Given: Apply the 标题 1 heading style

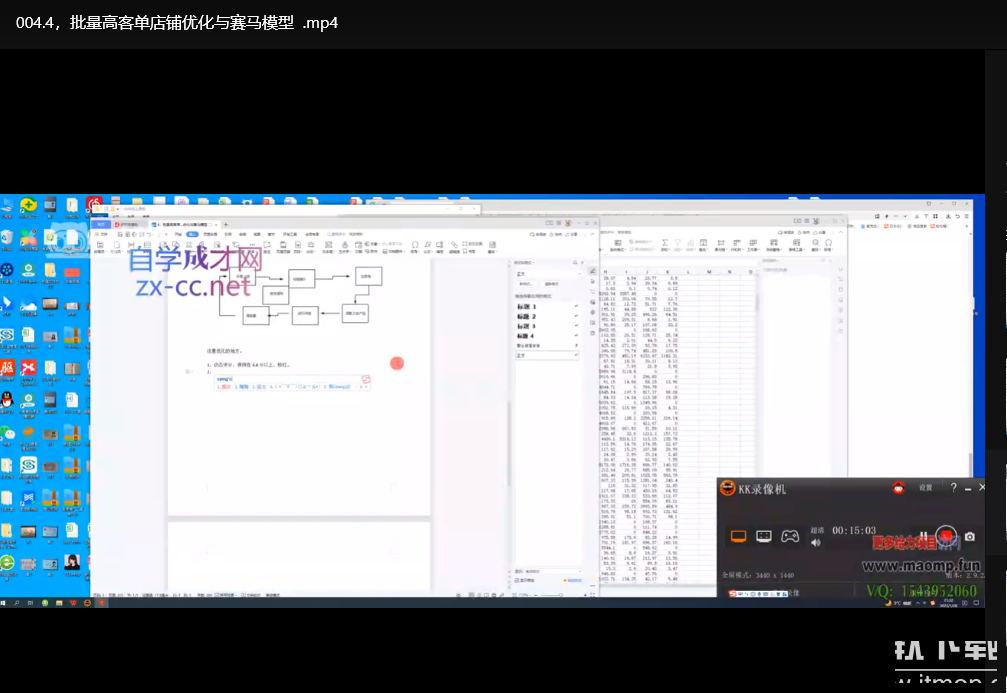Looking at the screenshot, I should point(527,306).
